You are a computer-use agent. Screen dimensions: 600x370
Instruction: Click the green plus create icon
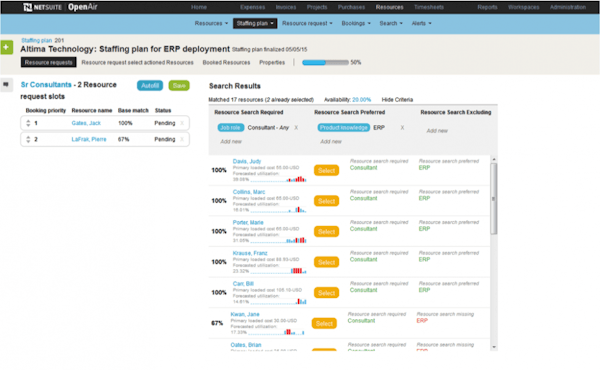coord(7,47)
